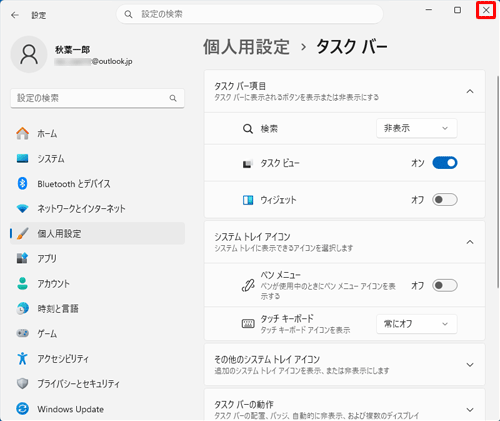Viewport: 500px width, 421px height.
Task: Click the アカウント person icon
Action: (22, 284)
